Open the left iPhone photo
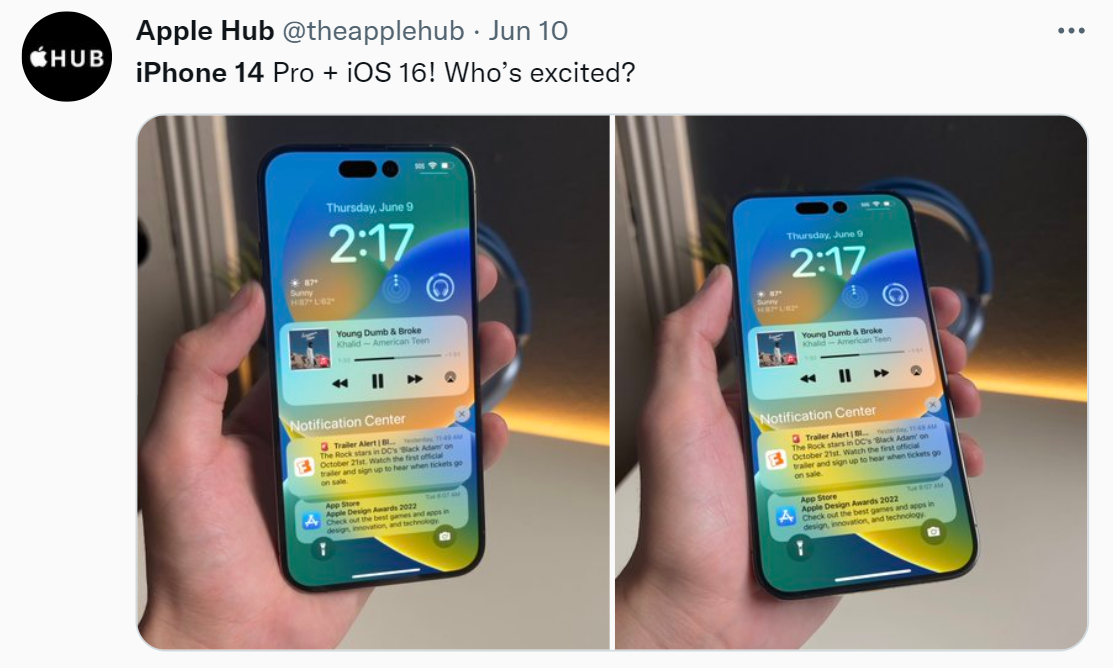The image size is (1113, 668). pos(373,382)
